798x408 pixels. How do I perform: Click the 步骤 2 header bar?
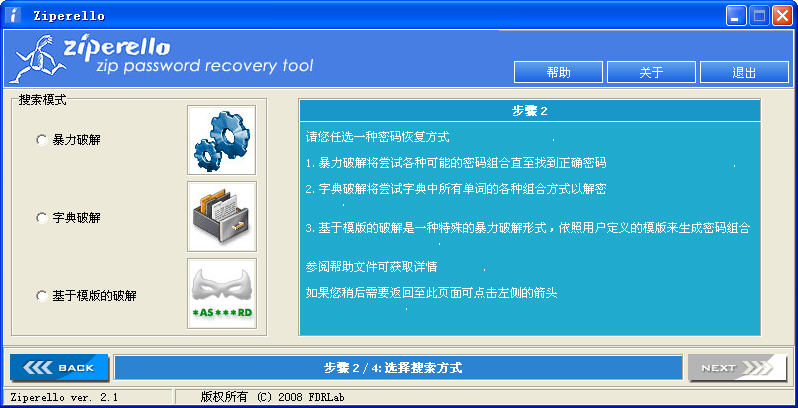click(530, 111)
